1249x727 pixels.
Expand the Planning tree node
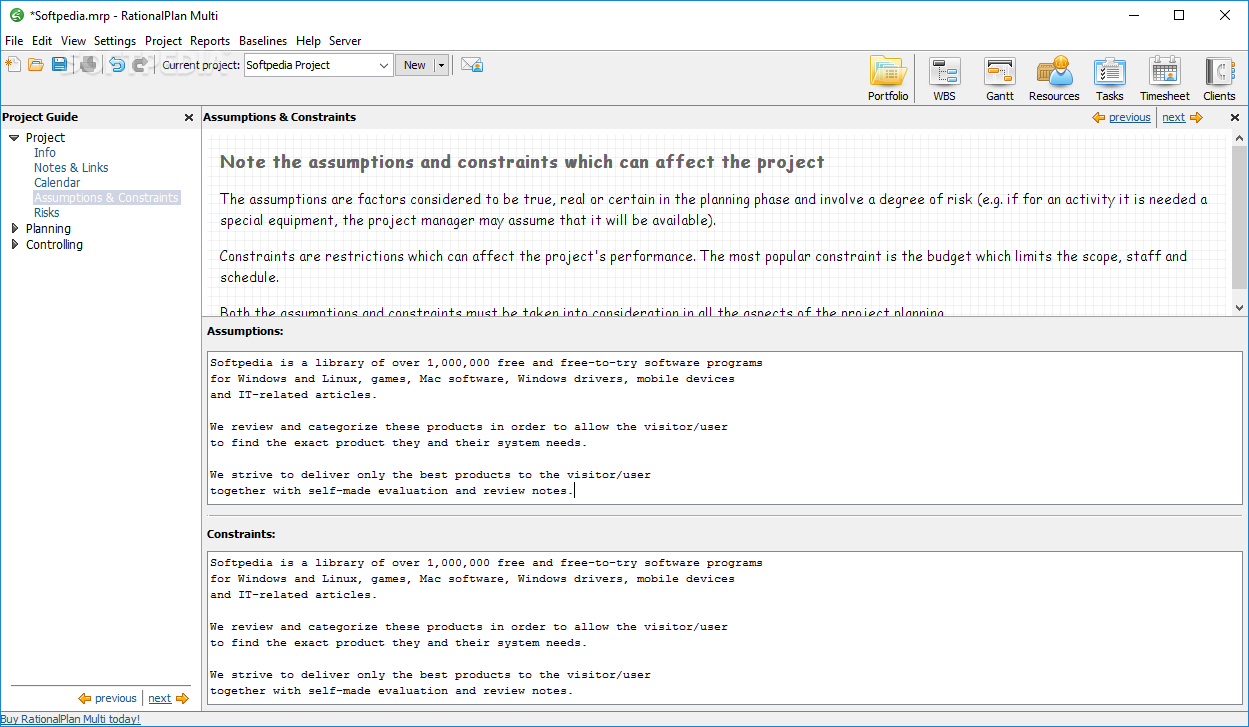tap(14, 229)
